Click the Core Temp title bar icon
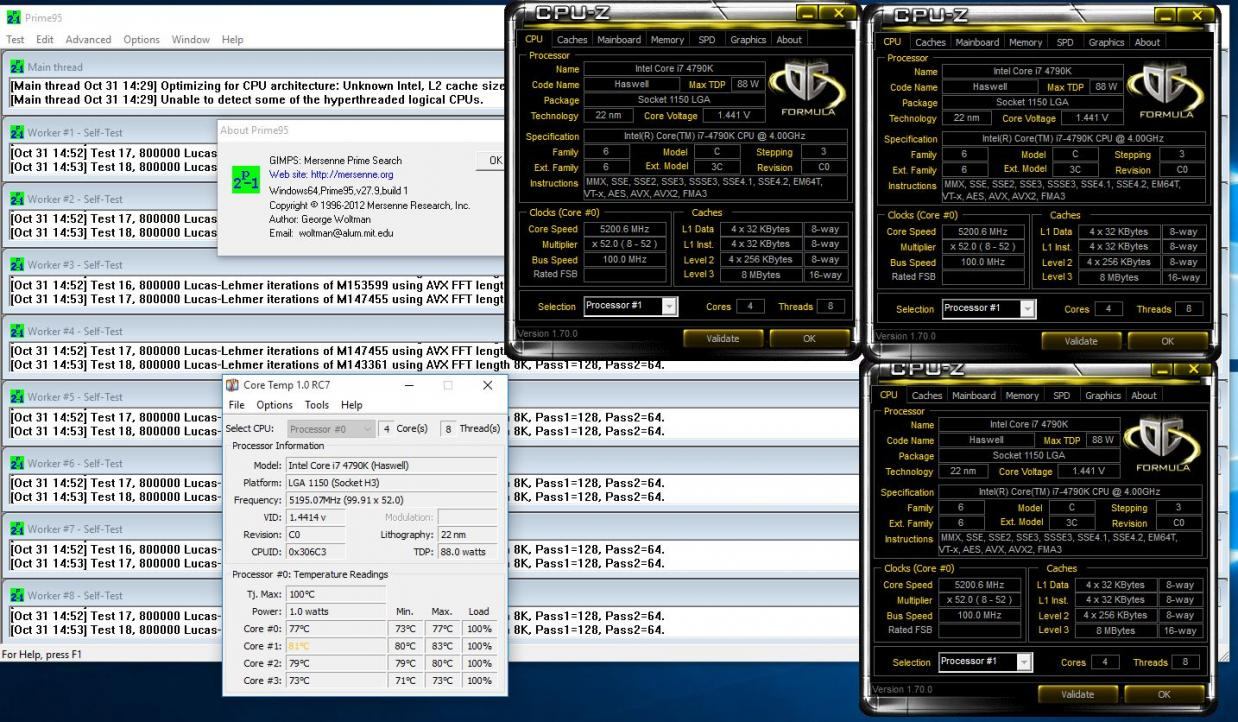The height and width of the screenshot is (722, 1238). click(x=233, y=385)
